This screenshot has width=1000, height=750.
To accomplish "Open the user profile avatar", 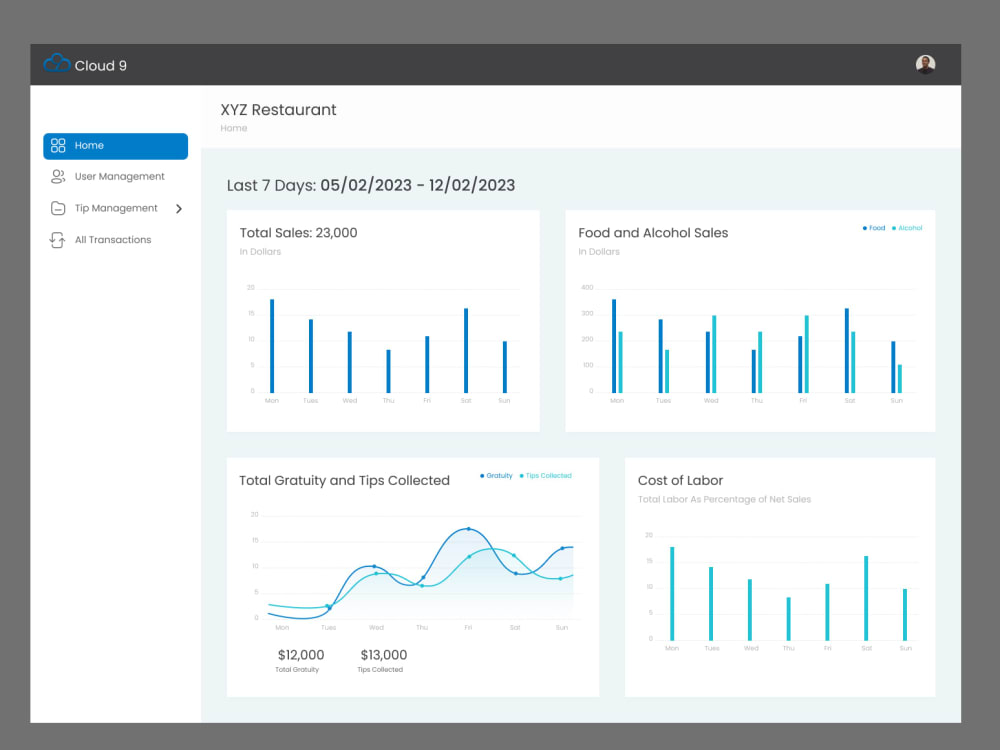I will pyautogui.click(x=925, y=64).
